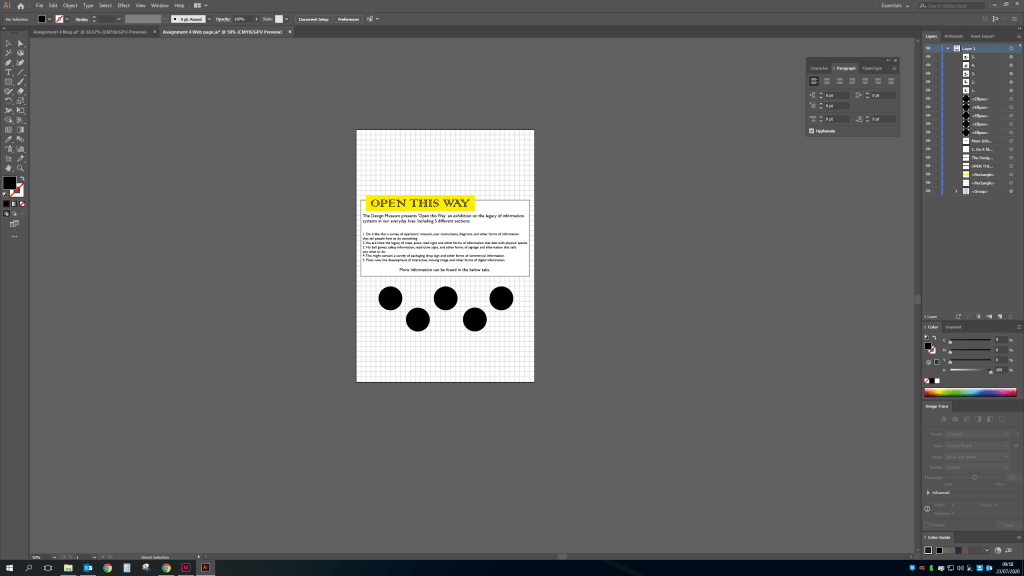
Task: Click the Home icon beside the Ai logo
Action: (x=20, y=6)
